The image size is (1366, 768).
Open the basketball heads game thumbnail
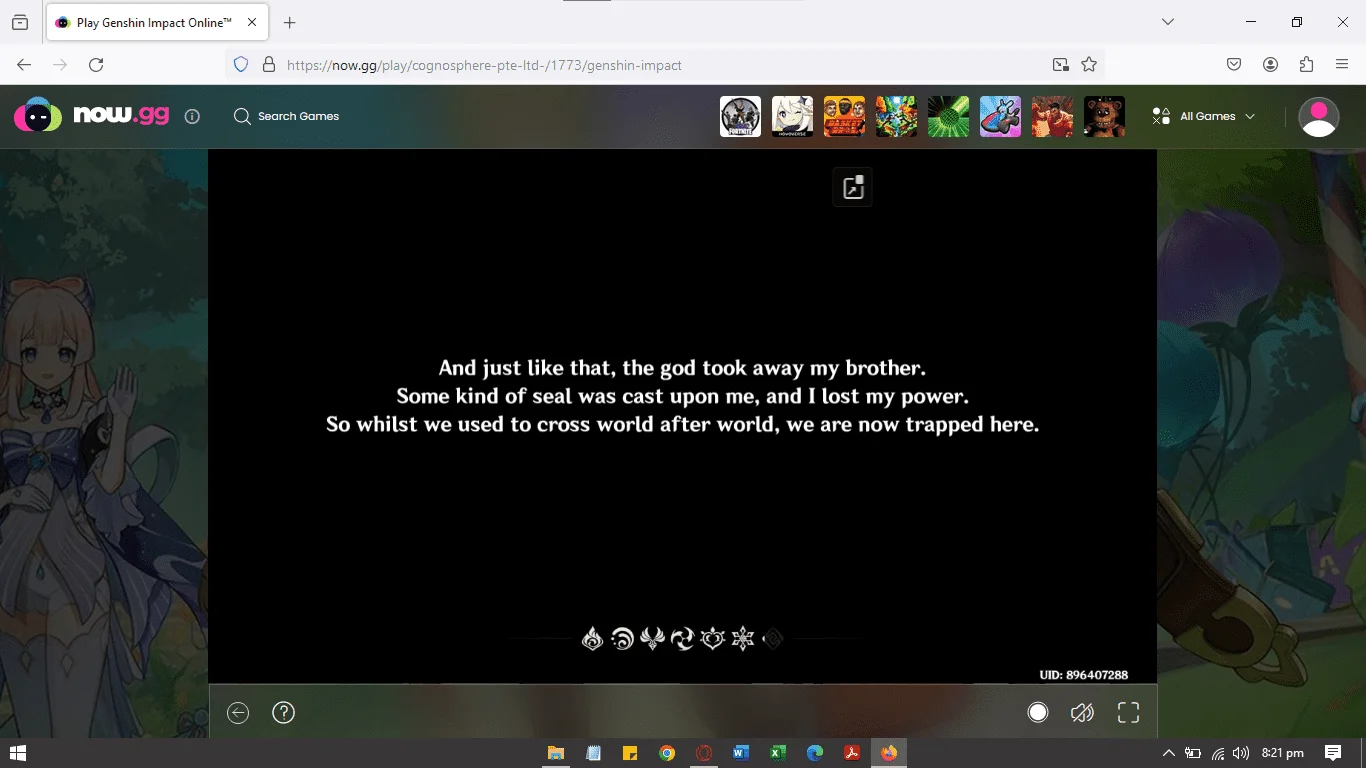click(x=844, y=116)
